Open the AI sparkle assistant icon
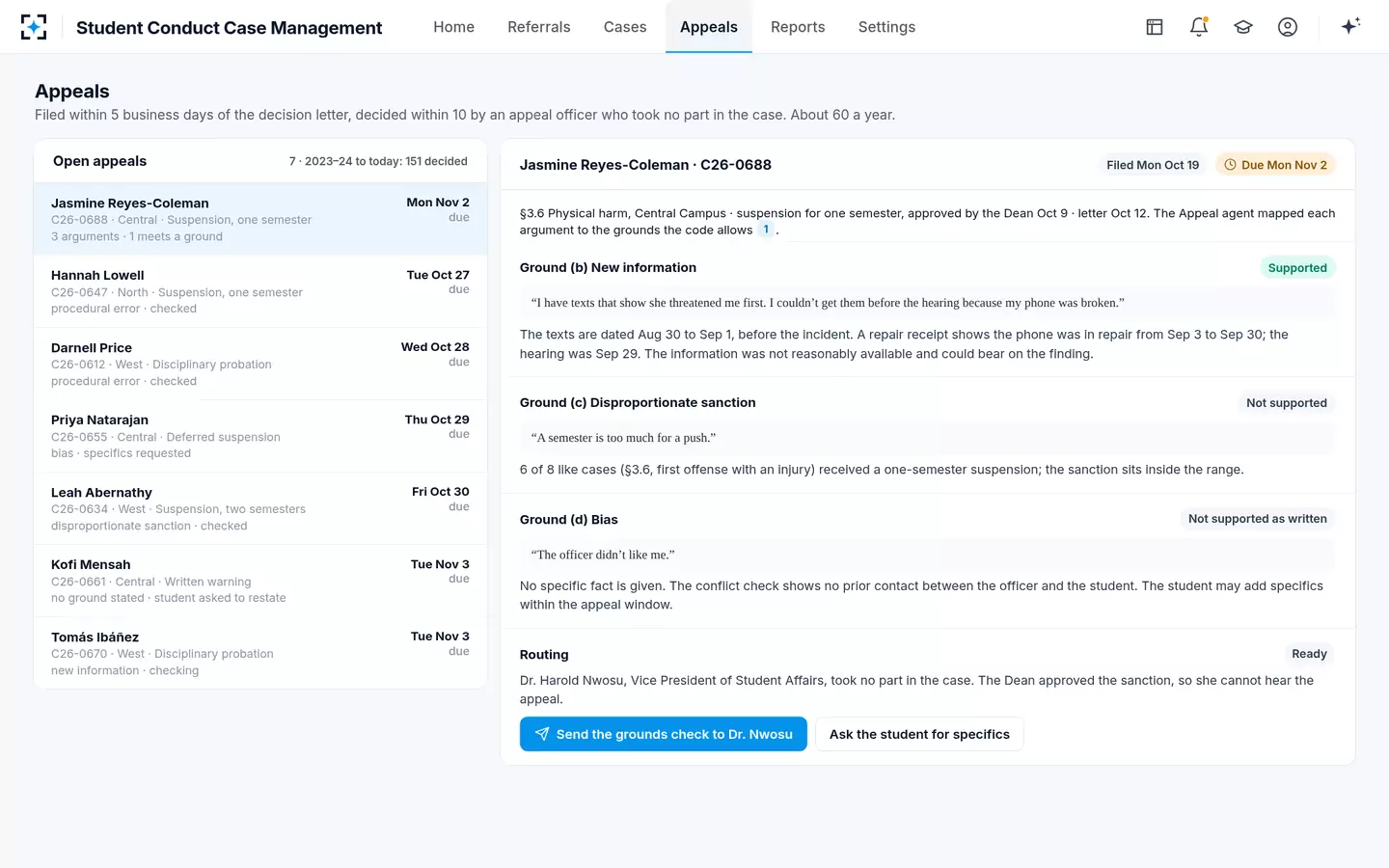The height and width of the screenshot is (868, 1389). coord(1350,26)
